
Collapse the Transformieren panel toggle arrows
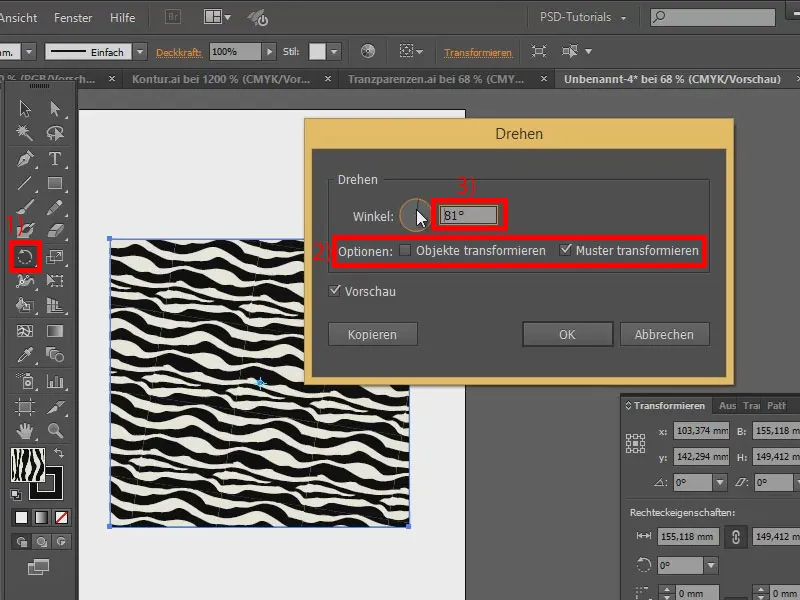click(628, 406)
